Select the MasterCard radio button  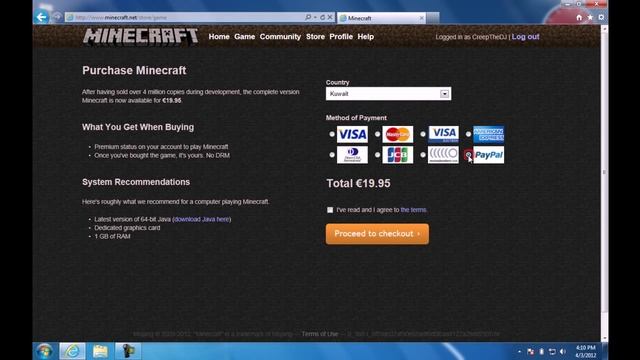[378, 134]
